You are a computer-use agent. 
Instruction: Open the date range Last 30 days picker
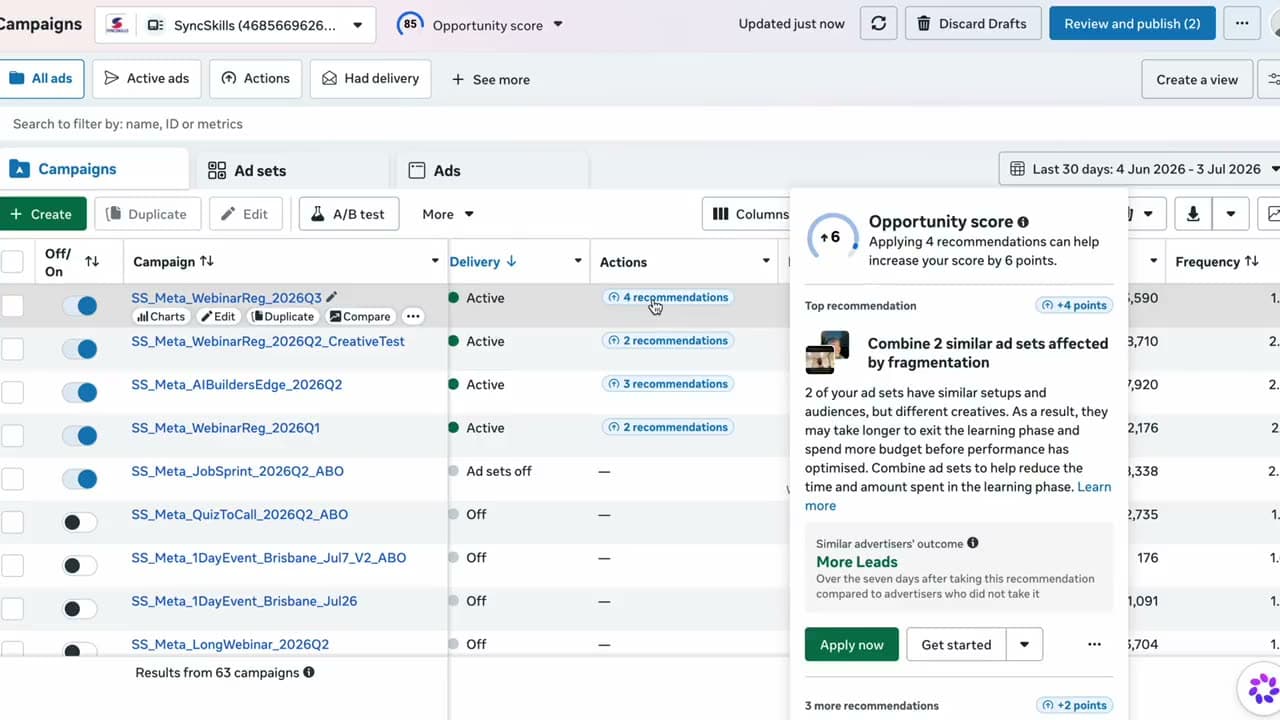pyautogui.click(x=1139, y=169)
